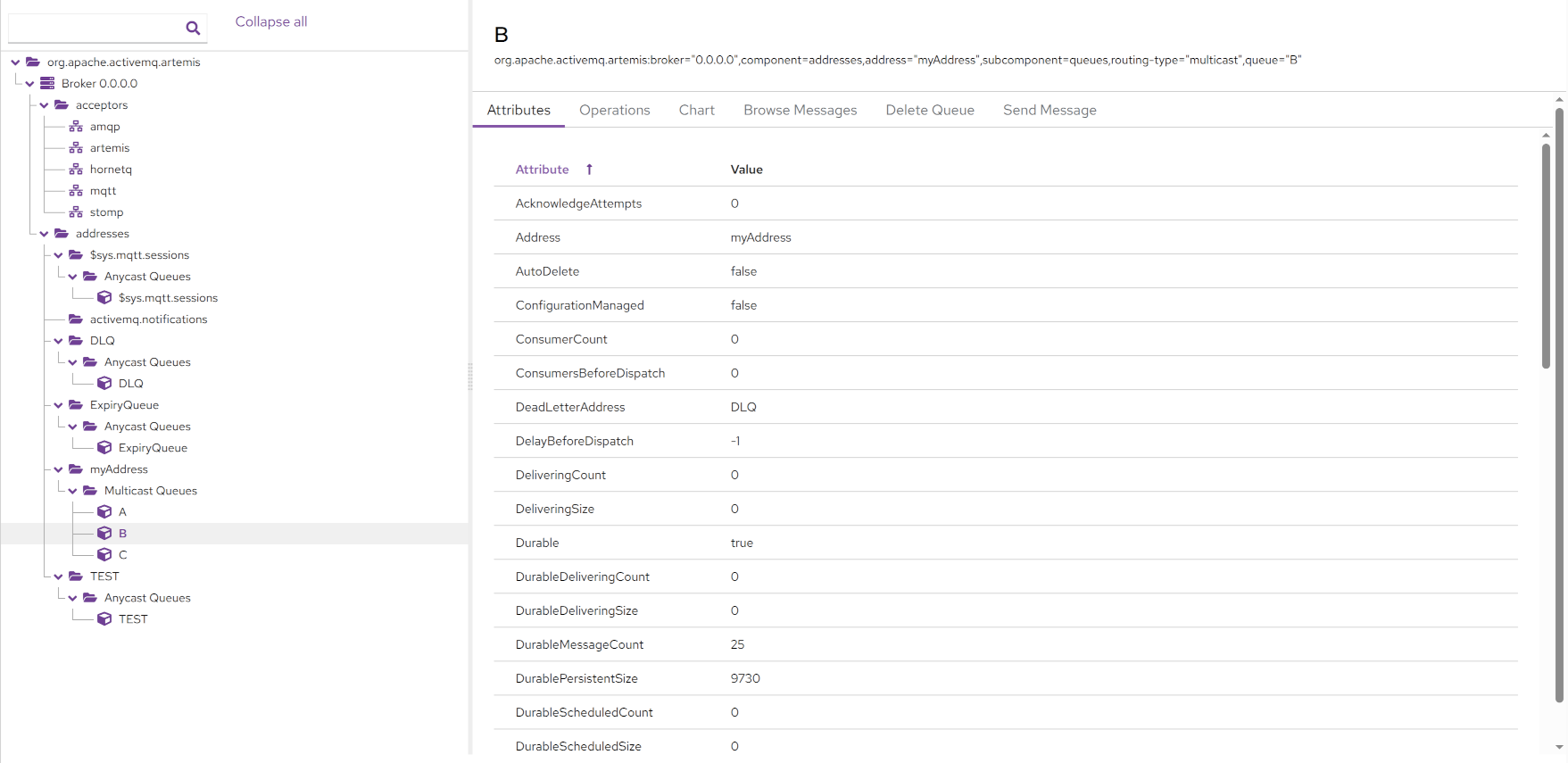Click the Collapse all link
The height and width of the screenshot is (763, 1568).
(x=271, y=21)
